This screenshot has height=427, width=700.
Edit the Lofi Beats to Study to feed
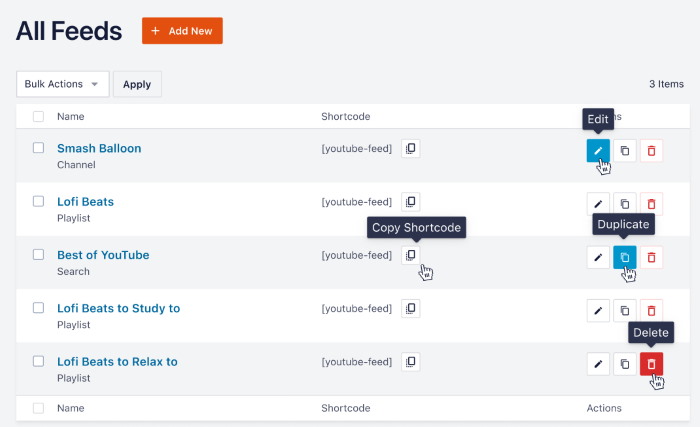click(597, 310)
